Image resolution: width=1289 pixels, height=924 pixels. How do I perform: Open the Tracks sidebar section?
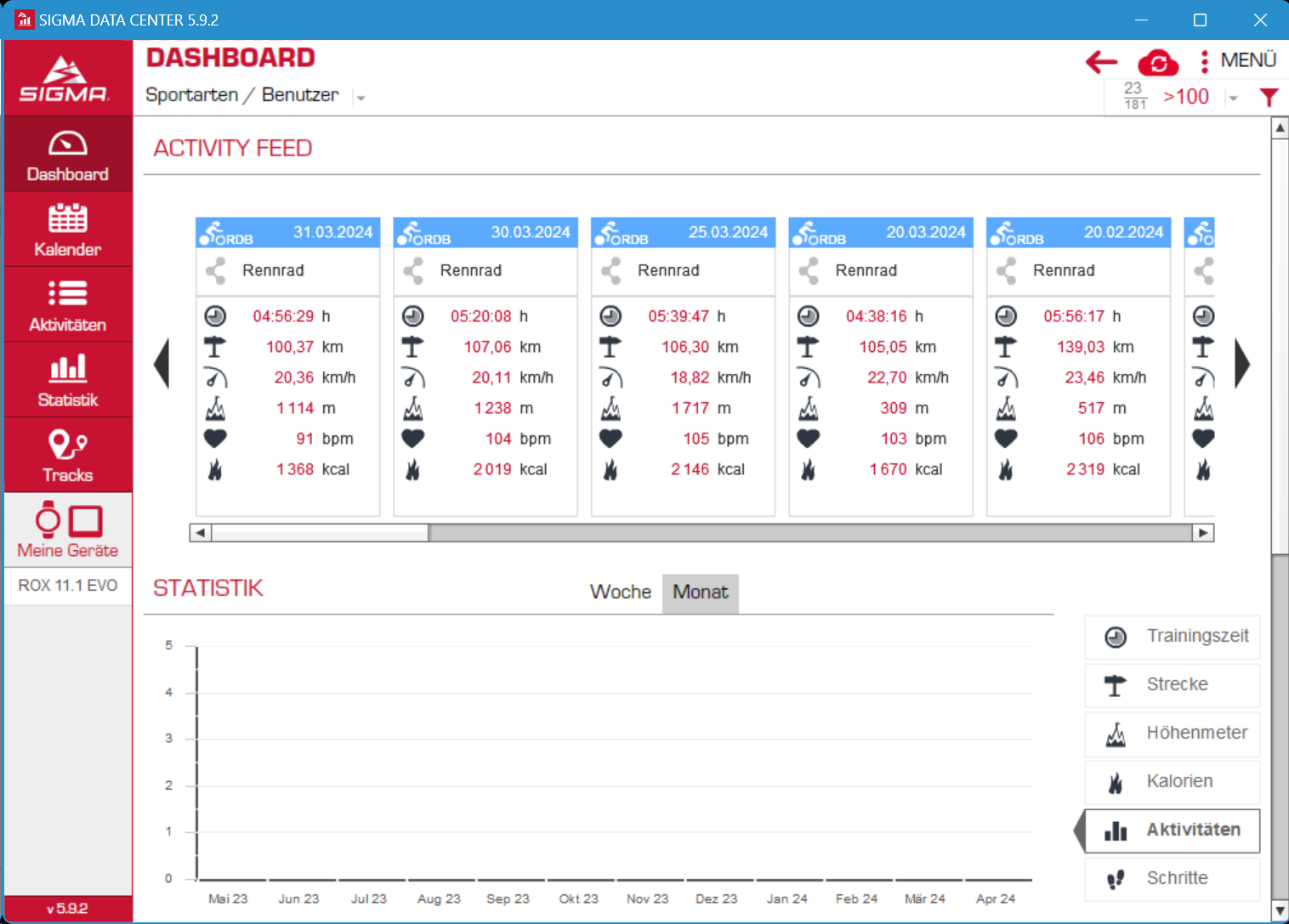pos(68,456)
